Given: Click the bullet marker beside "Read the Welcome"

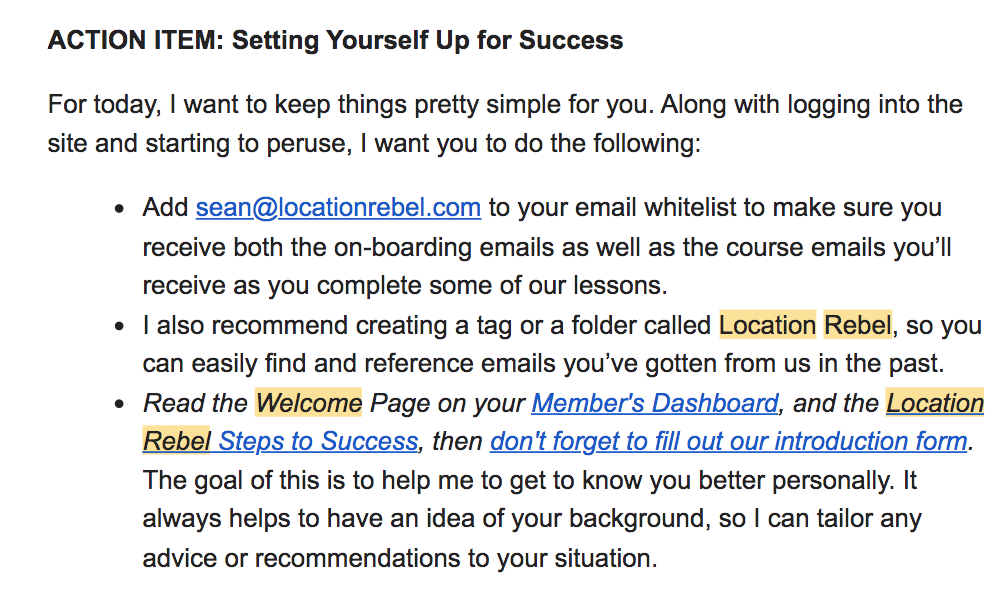Looking at the screenshot, I should click(x=120, y=404).
